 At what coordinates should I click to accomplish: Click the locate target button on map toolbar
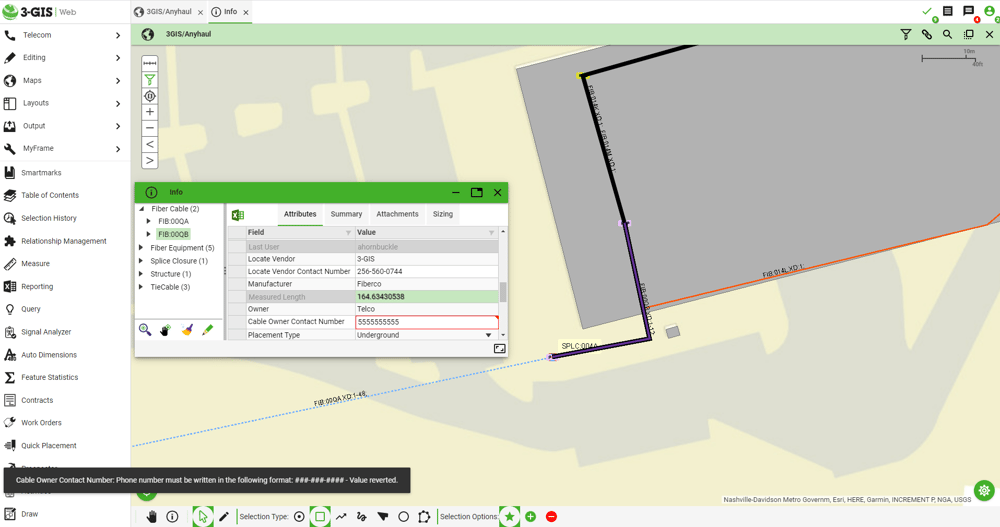click(150, 96)
